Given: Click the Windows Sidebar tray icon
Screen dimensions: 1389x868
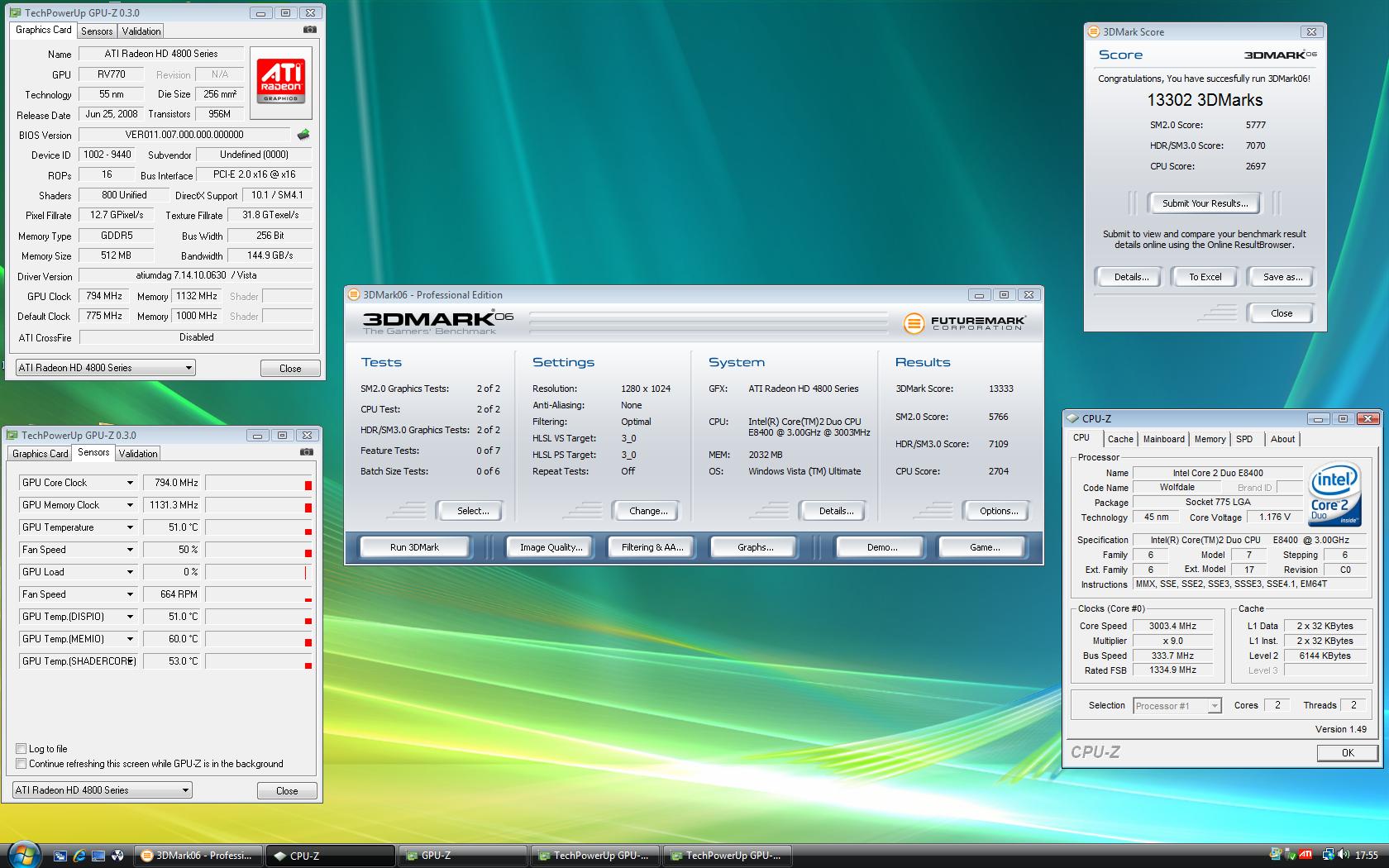Looking at the screenshot, I should click(1275, 855).
